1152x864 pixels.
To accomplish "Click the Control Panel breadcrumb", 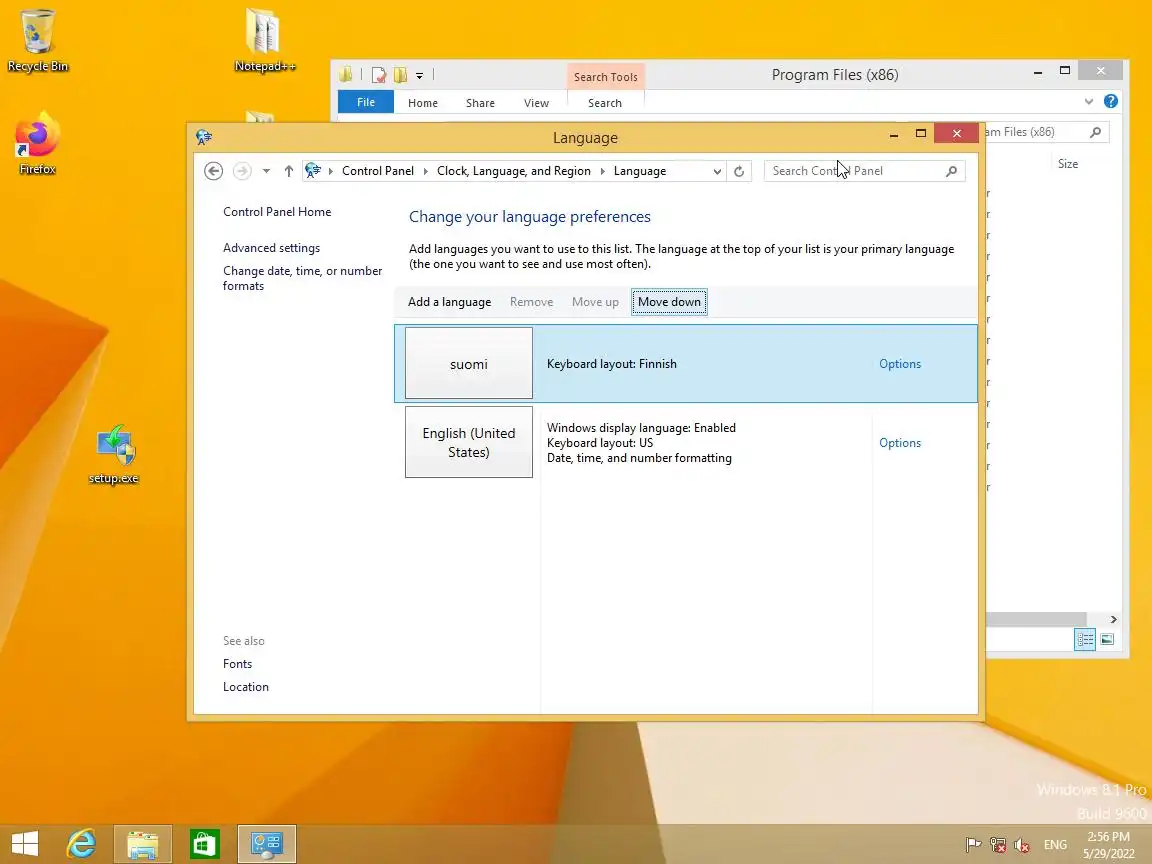I will (378, 171).
